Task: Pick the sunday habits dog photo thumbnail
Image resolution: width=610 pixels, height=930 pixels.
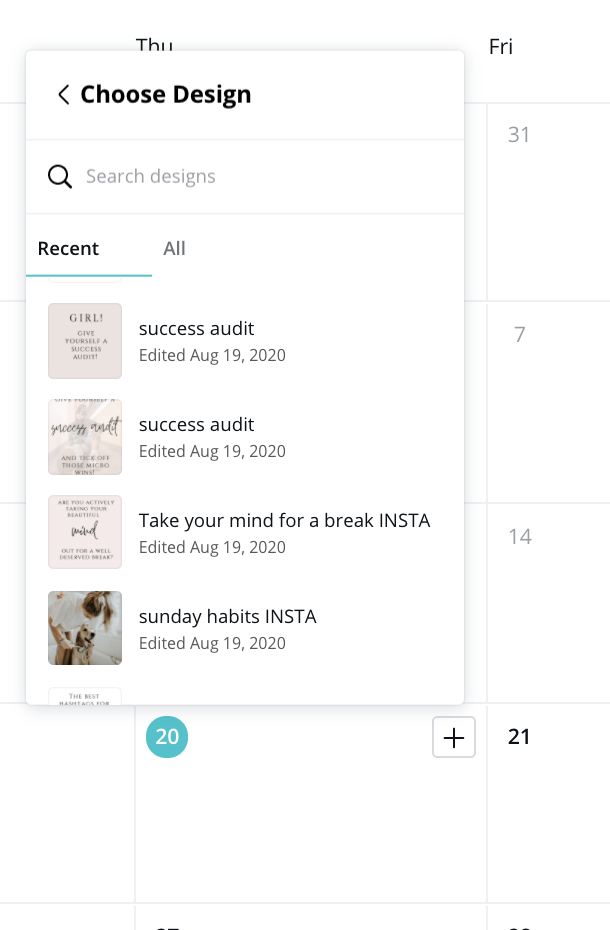Action: tap(85, 628)
